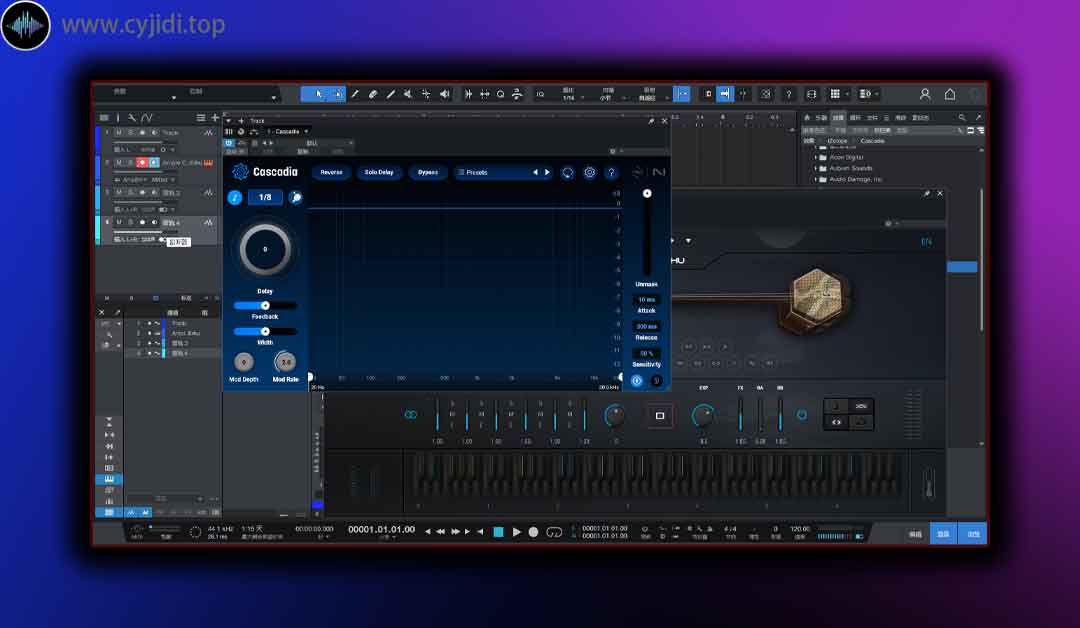1080x628 pixels.
Task: Toggle monitor on the second track
Action: click(154, 163)
